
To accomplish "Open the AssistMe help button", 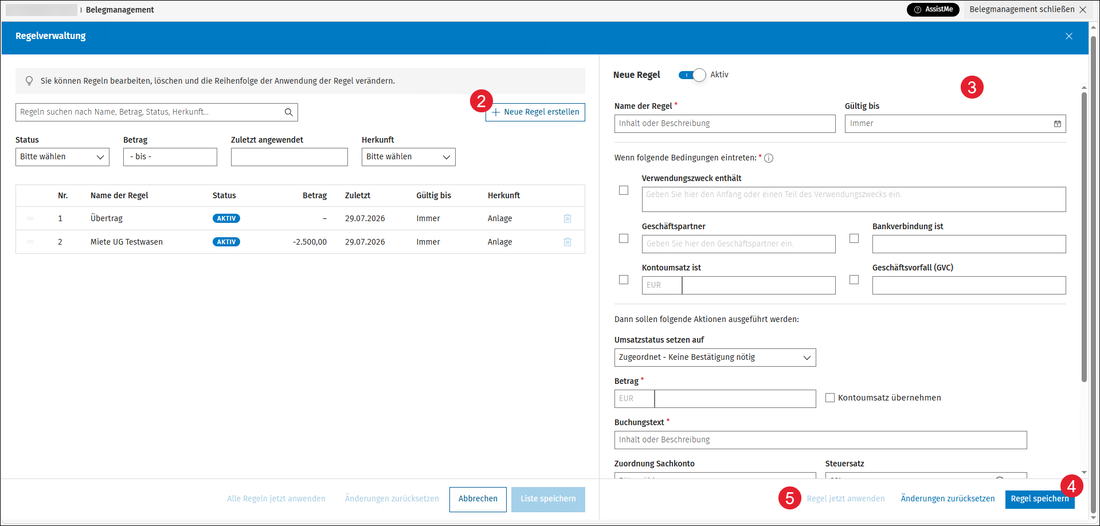I will point(932,10).
